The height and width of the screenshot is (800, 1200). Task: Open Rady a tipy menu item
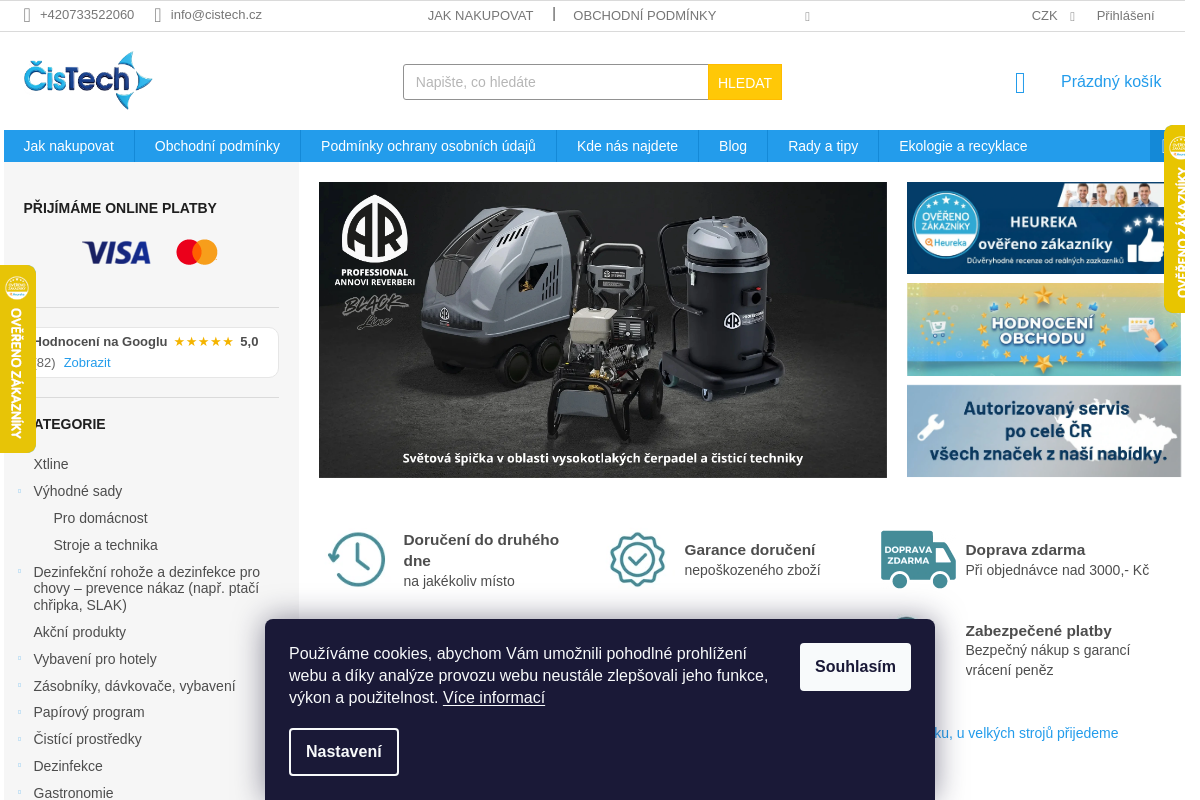[823, 146]
